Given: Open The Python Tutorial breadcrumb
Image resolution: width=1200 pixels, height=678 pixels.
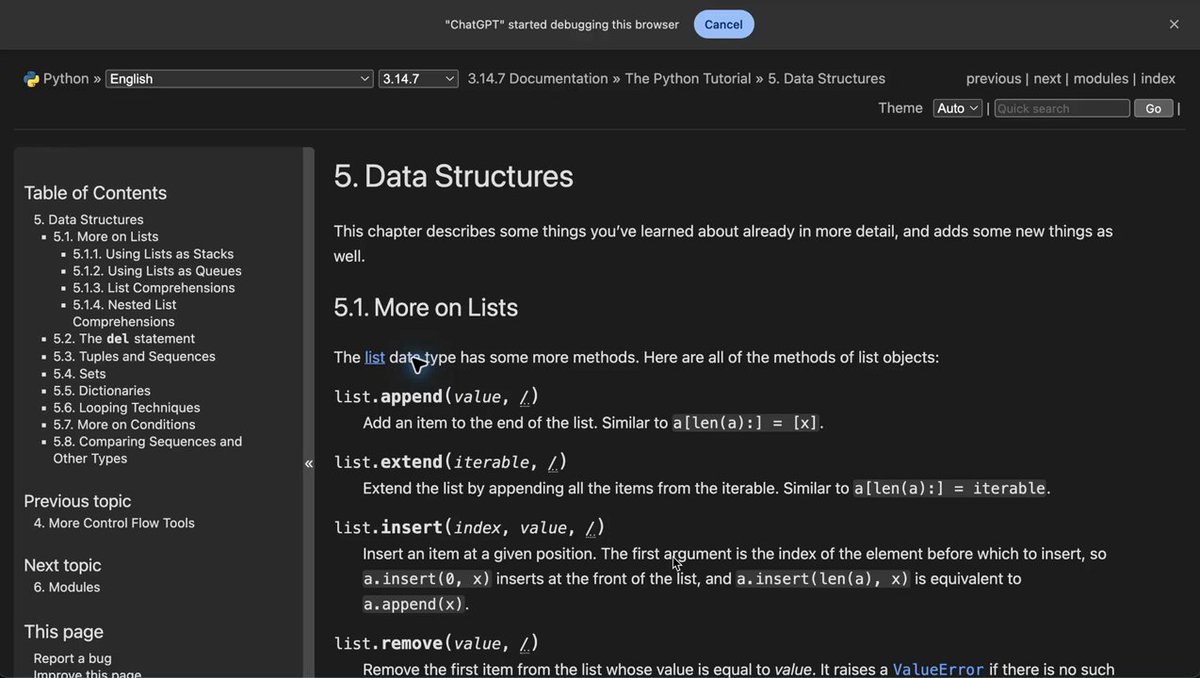Looking at the screenshot, I should pyautogui.click(x=688, y=78).
